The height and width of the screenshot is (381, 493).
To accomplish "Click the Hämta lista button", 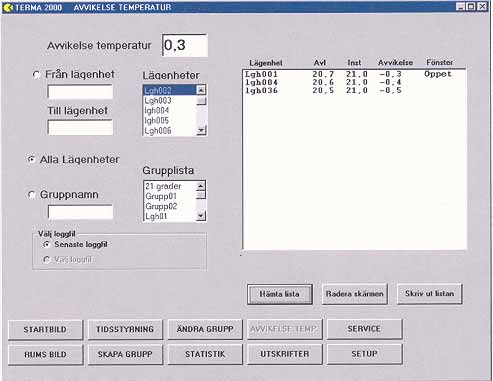I will point(280,294).
